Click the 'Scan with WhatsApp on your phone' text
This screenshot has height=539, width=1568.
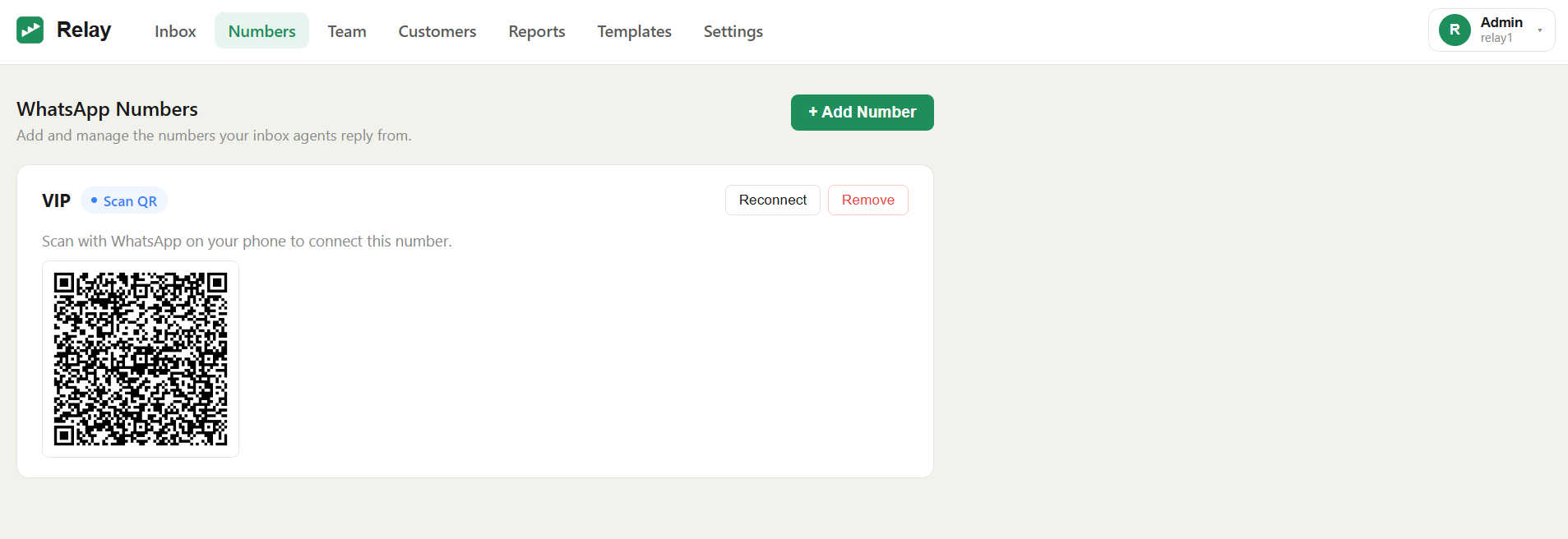[x=247, y=241]
